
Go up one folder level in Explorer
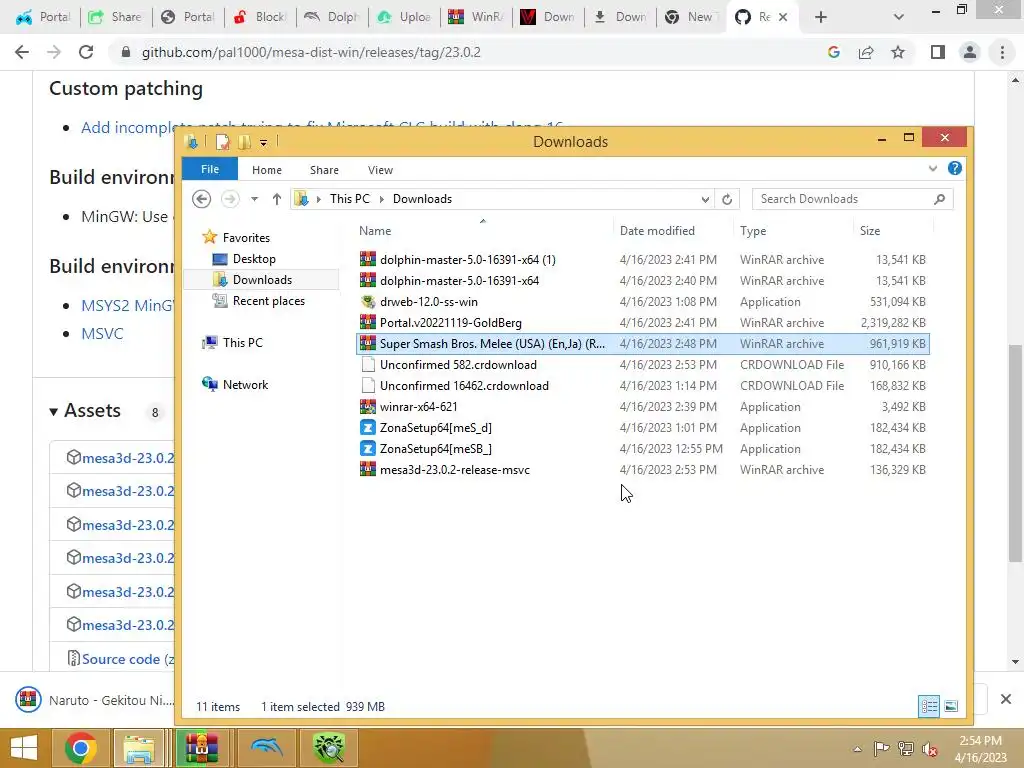click(x=277, y=199)
